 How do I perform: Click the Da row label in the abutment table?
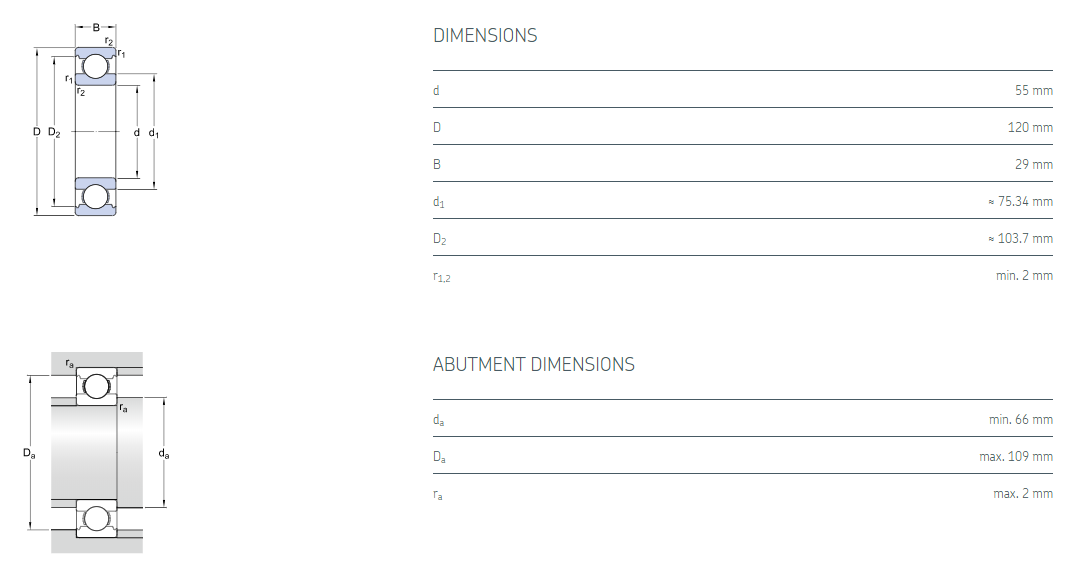[439, 457]
